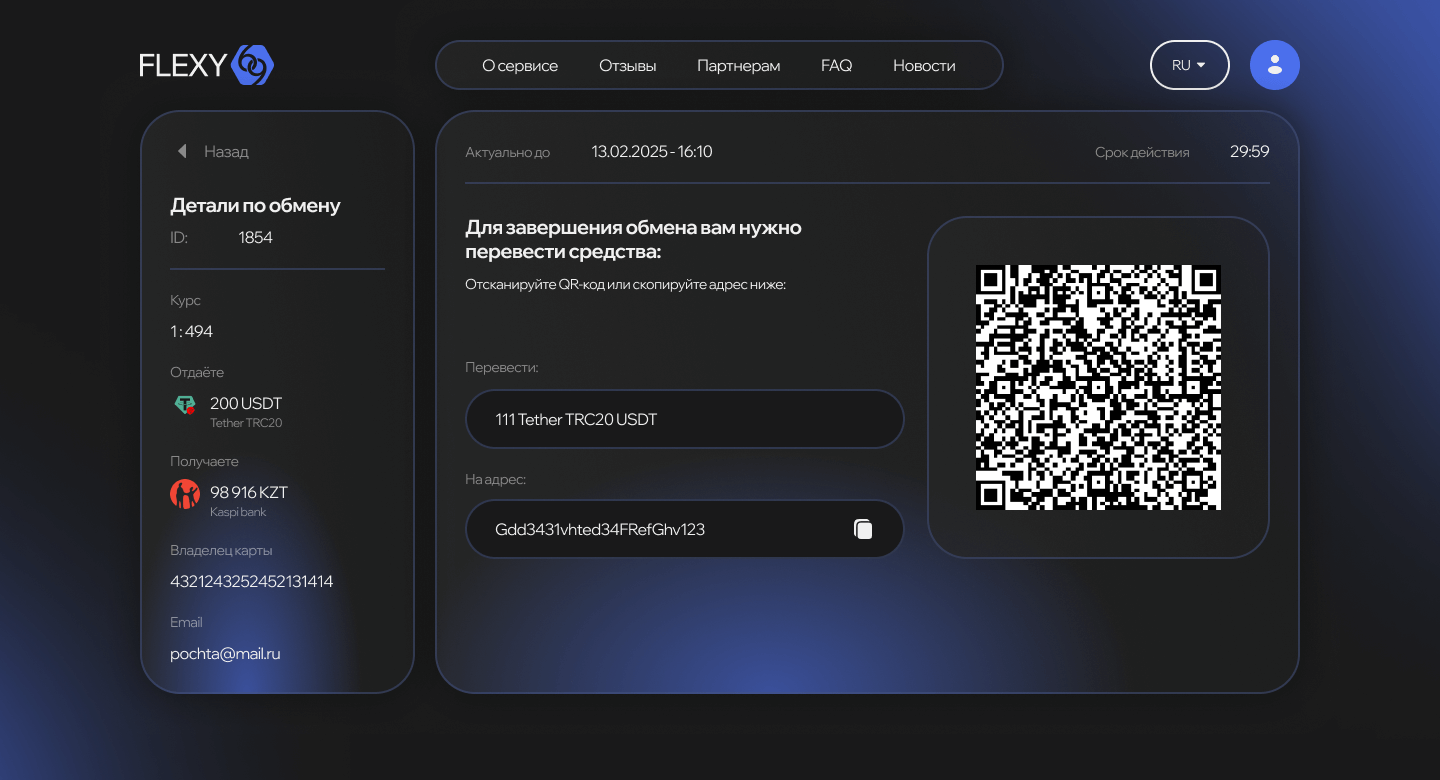Click the На адрес: label

pos(496,480)
